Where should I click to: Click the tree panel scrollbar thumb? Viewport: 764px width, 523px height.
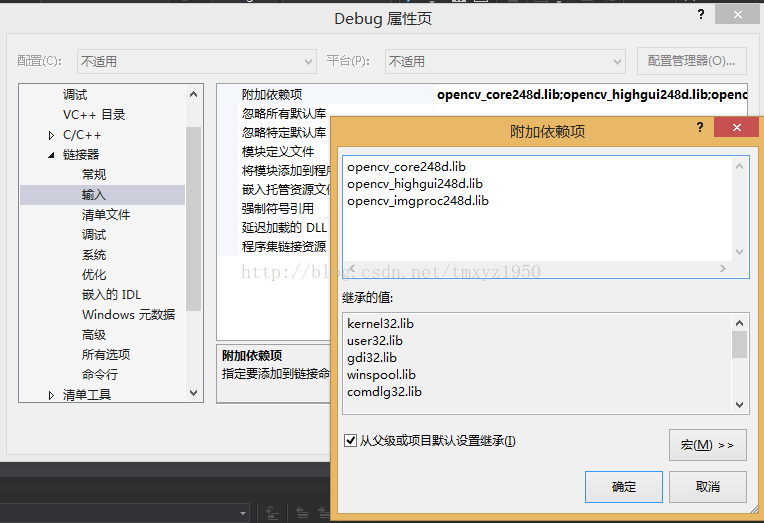click(x=193, y=219)
